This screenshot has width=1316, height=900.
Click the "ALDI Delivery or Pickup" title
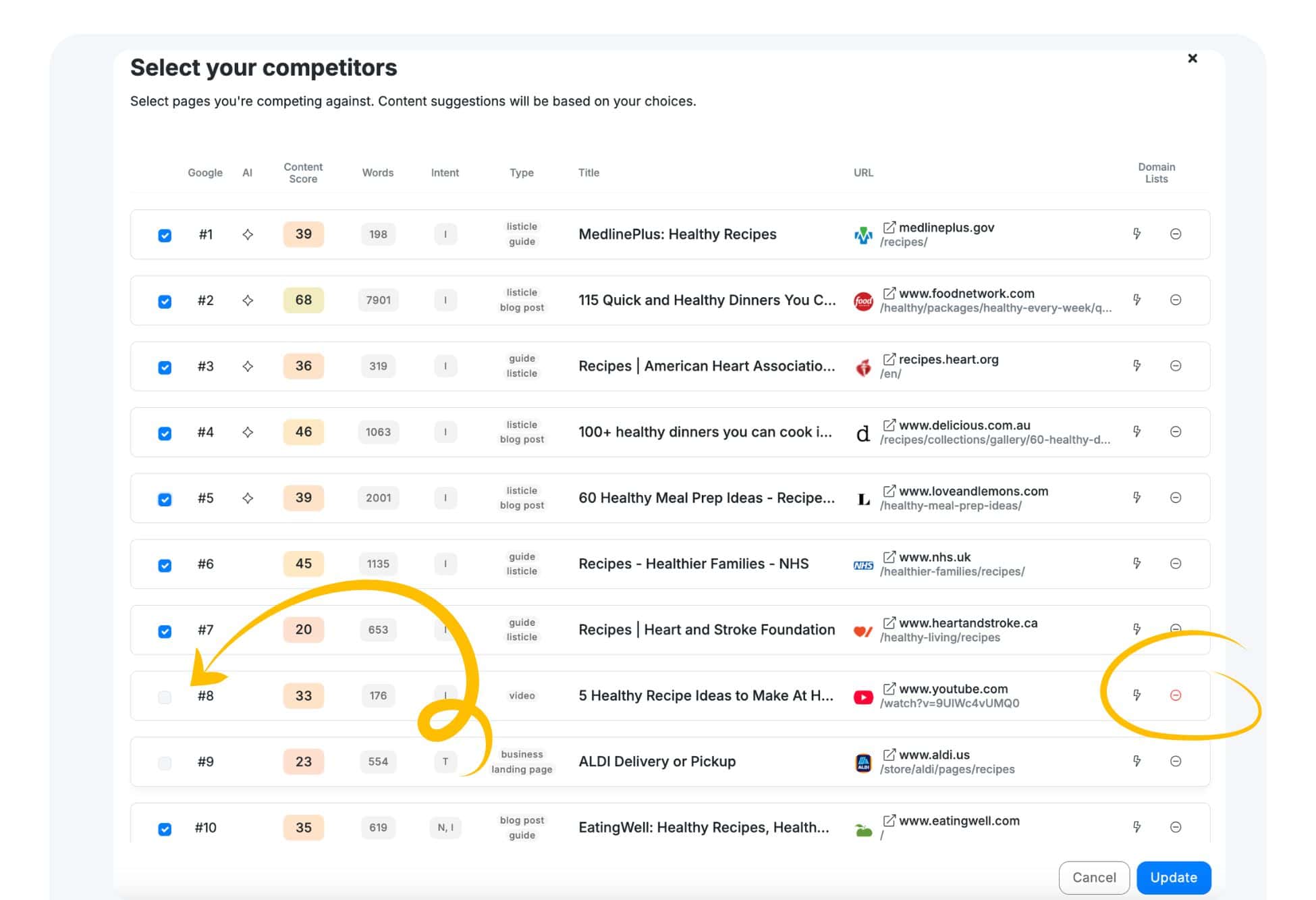point(657,761)
